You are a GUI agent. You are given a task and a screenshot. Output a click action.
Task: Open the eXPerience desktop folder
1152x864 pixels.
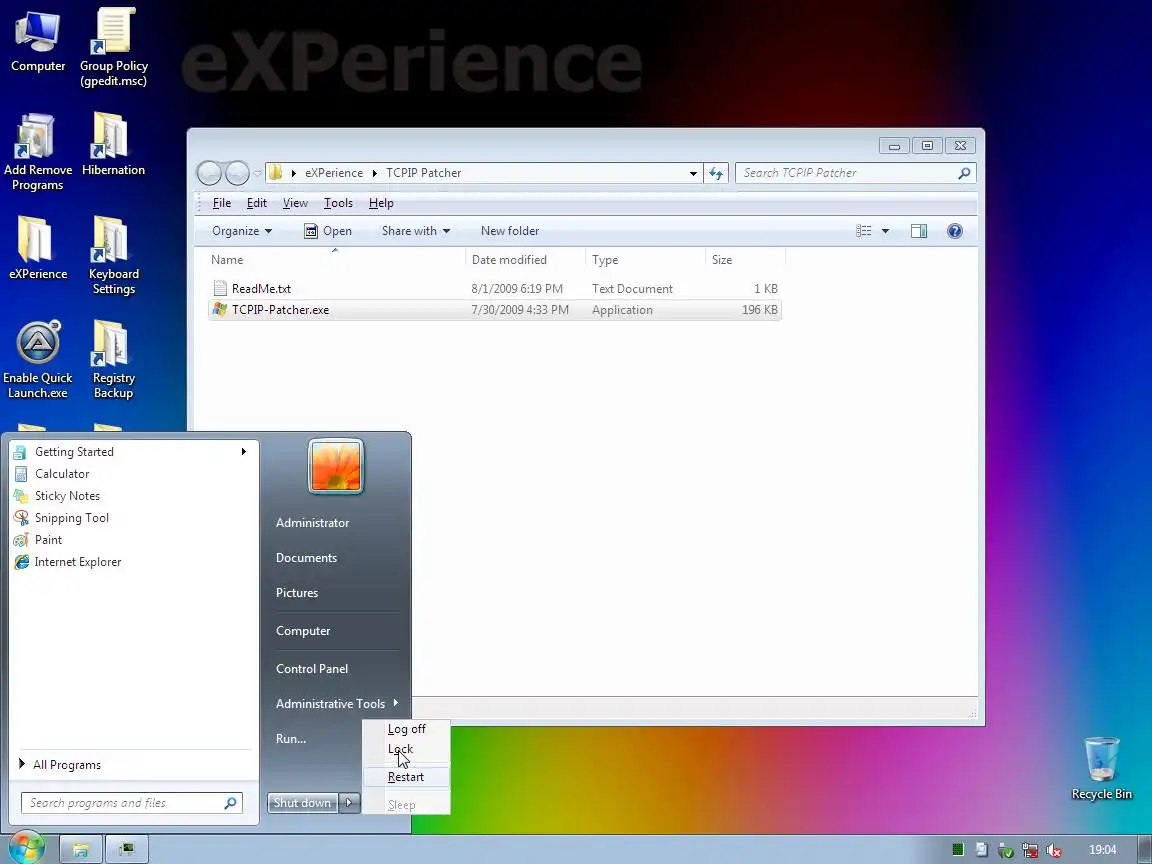(37, 248)
